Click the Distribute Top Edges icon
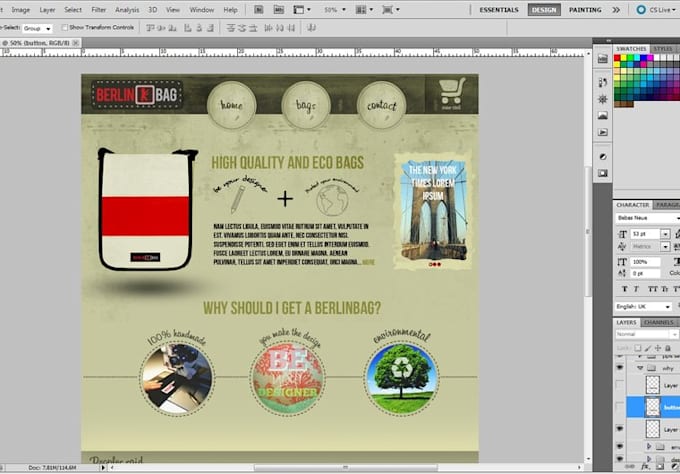Screen dimensions: 680x474 pos(231,28)
